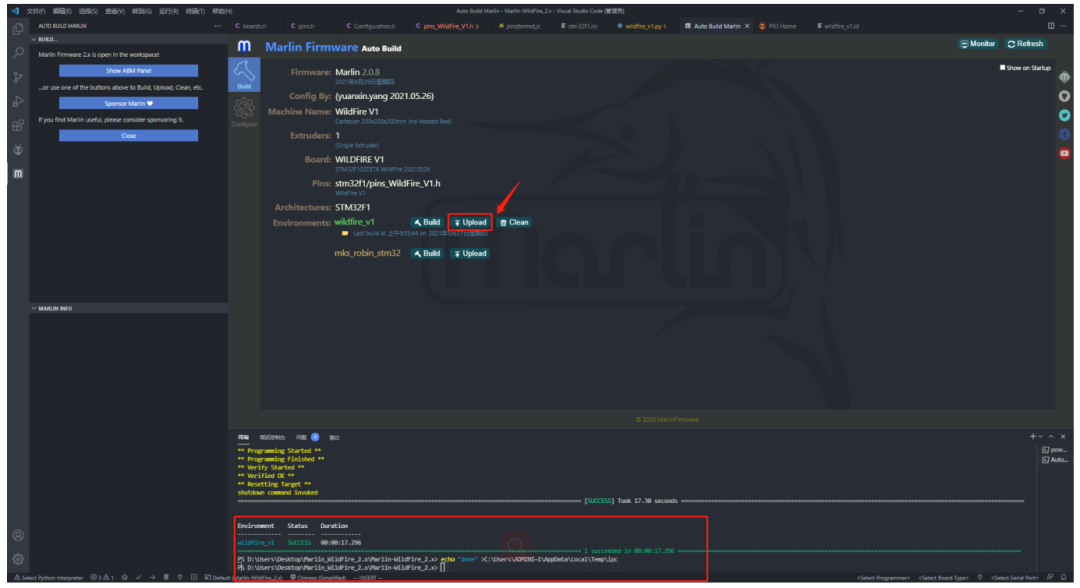Image resolution: width=1080 pixels, height=588 pixels.
Task: Split the editor to the right
Action: (x=1051, y=26)
